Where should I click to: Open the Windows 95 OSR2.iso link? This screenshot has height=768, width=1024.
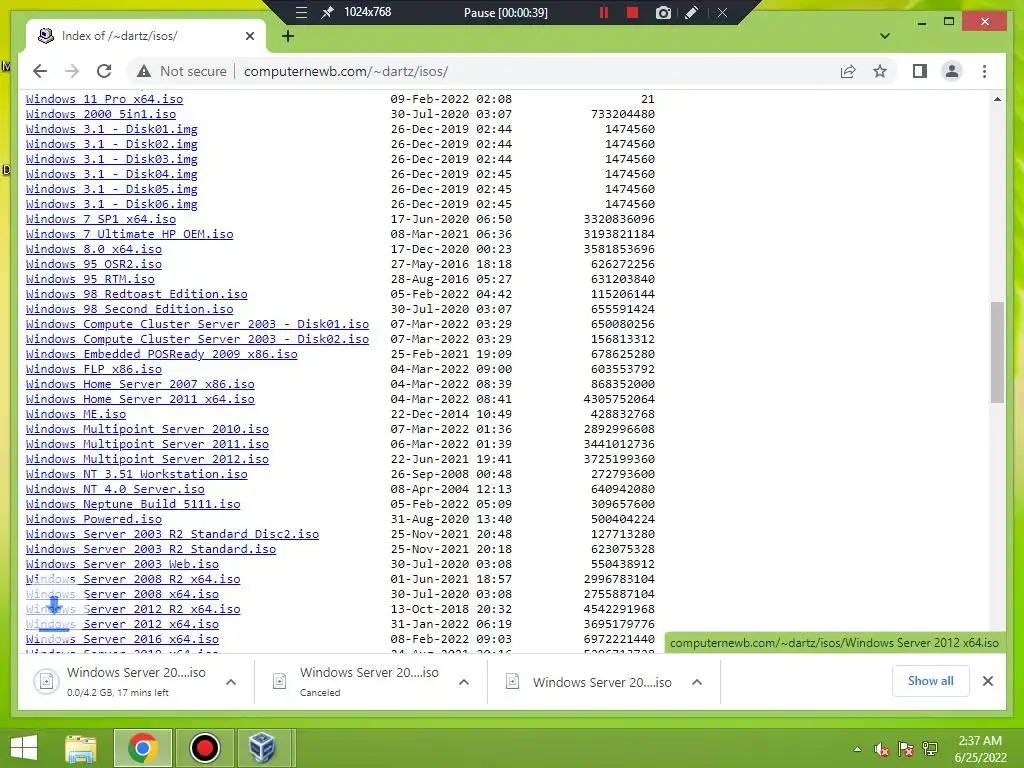tap(94, 264)
